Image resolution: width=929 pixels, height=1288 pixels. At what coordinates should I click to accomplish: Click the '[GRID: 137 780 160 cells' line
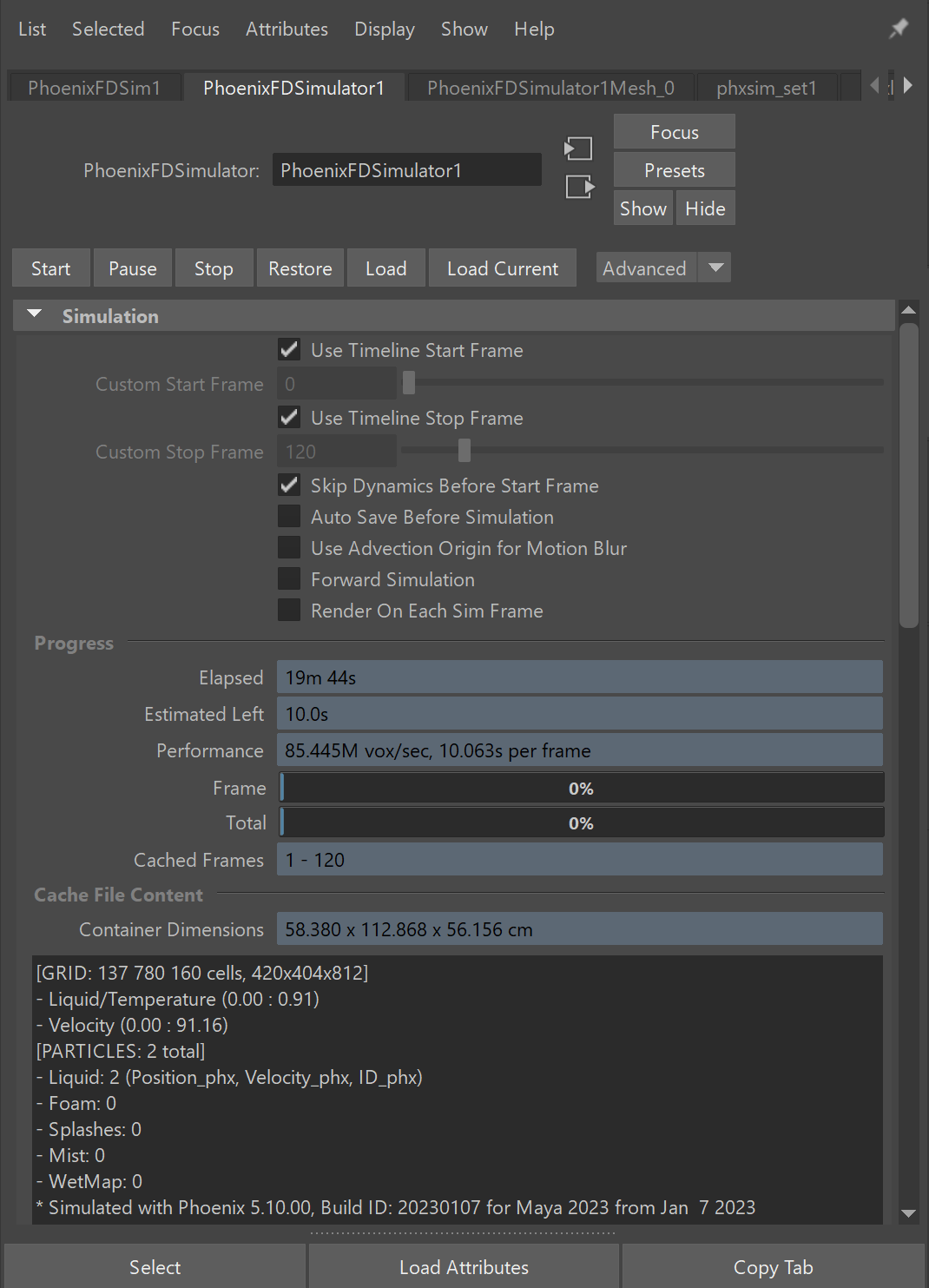(202, 973)
